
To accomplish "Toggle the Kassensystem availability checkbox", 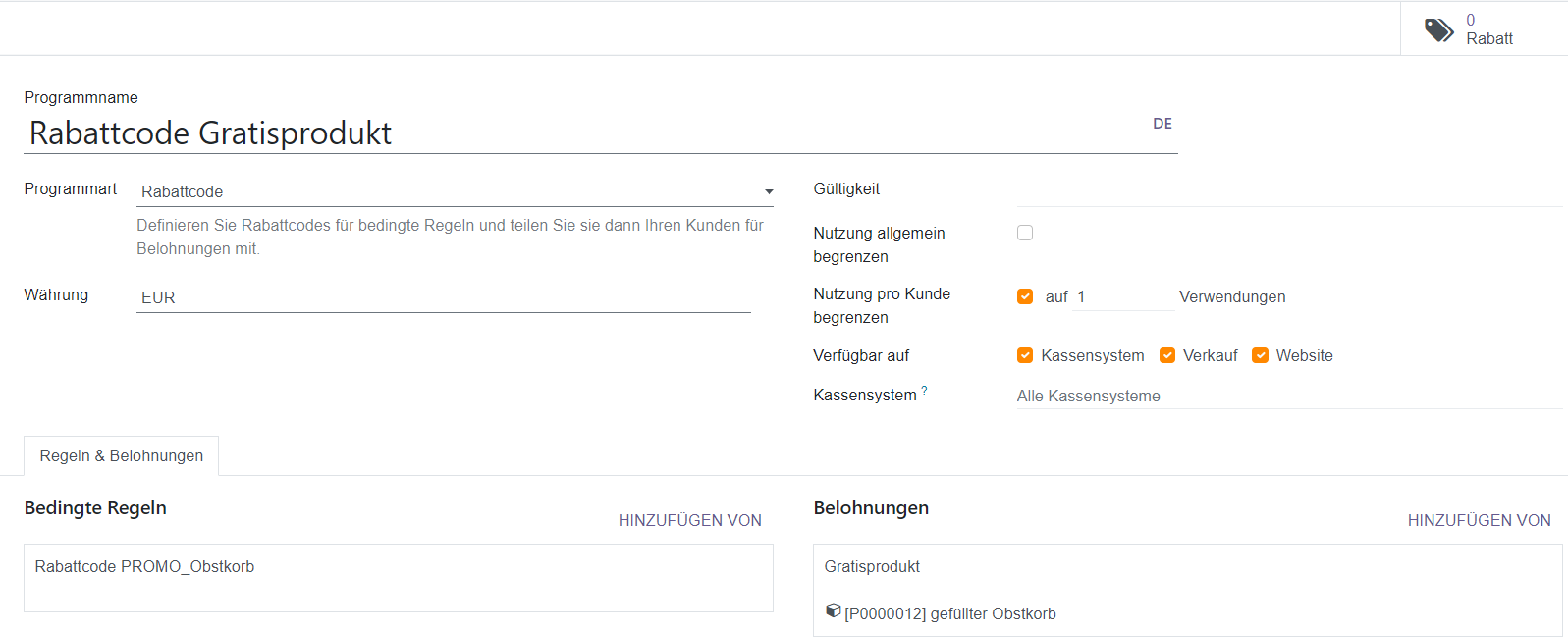I will 1025,355.
